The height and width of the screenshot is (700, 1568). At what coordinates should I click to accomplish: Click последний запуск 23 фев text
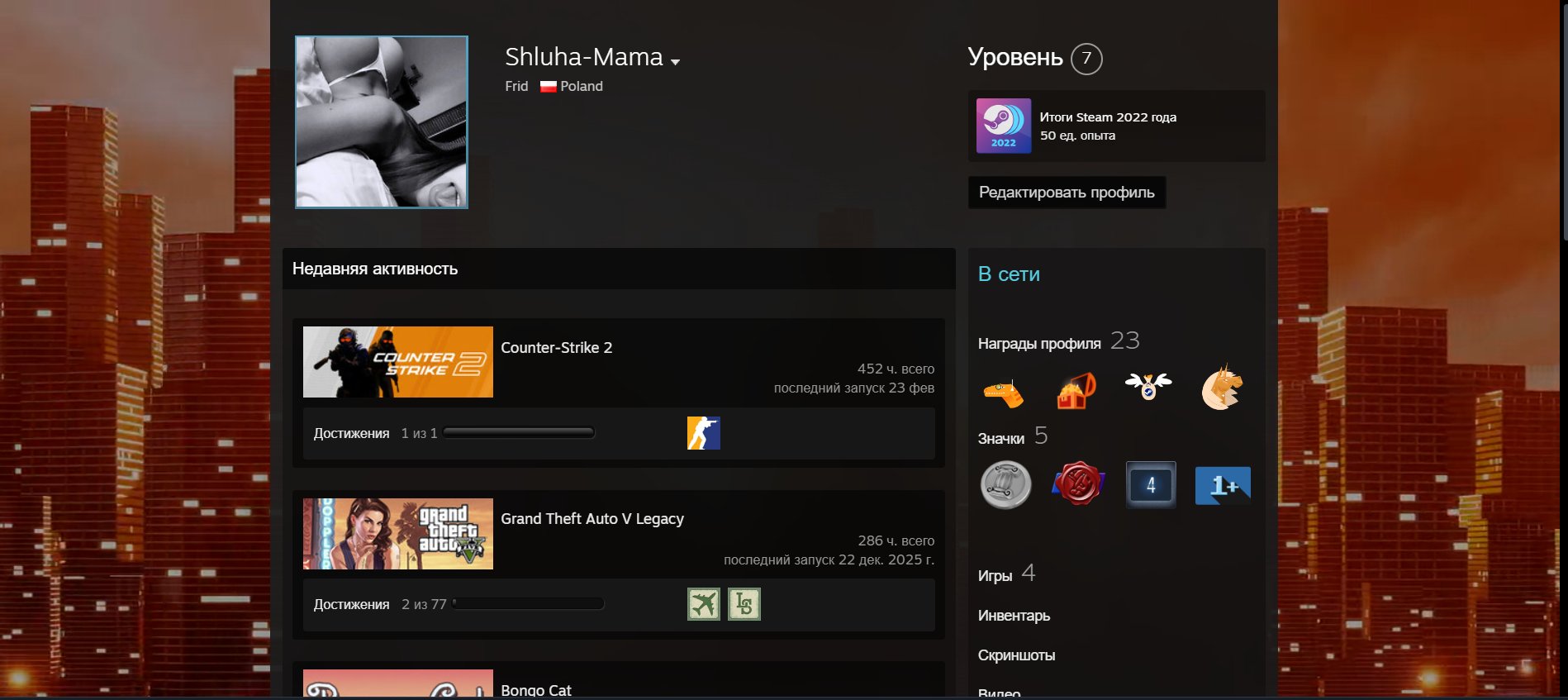pyautogui.click(x=854, y=388)
